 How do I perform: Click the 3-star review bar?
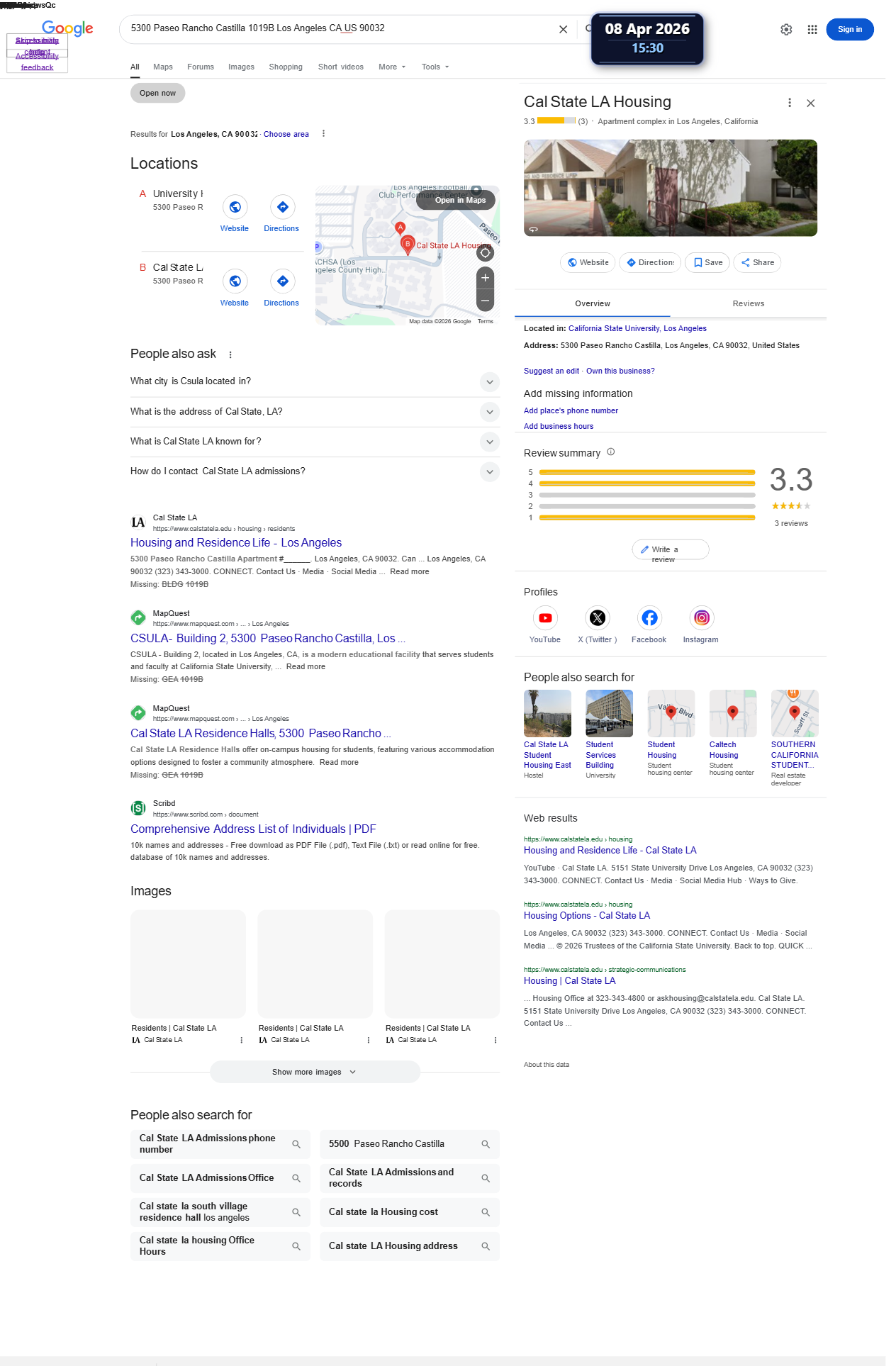coord(647,495)
